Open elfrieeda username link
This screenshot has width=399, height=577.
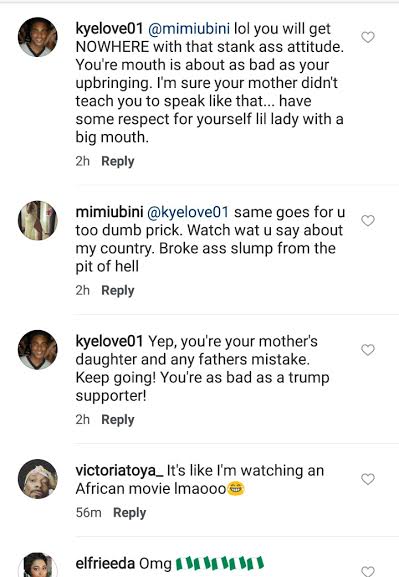pos(105,563)
